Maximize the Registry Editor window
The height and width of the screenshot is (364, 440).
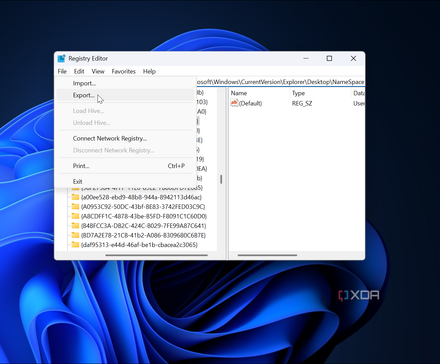coord(329,58)
